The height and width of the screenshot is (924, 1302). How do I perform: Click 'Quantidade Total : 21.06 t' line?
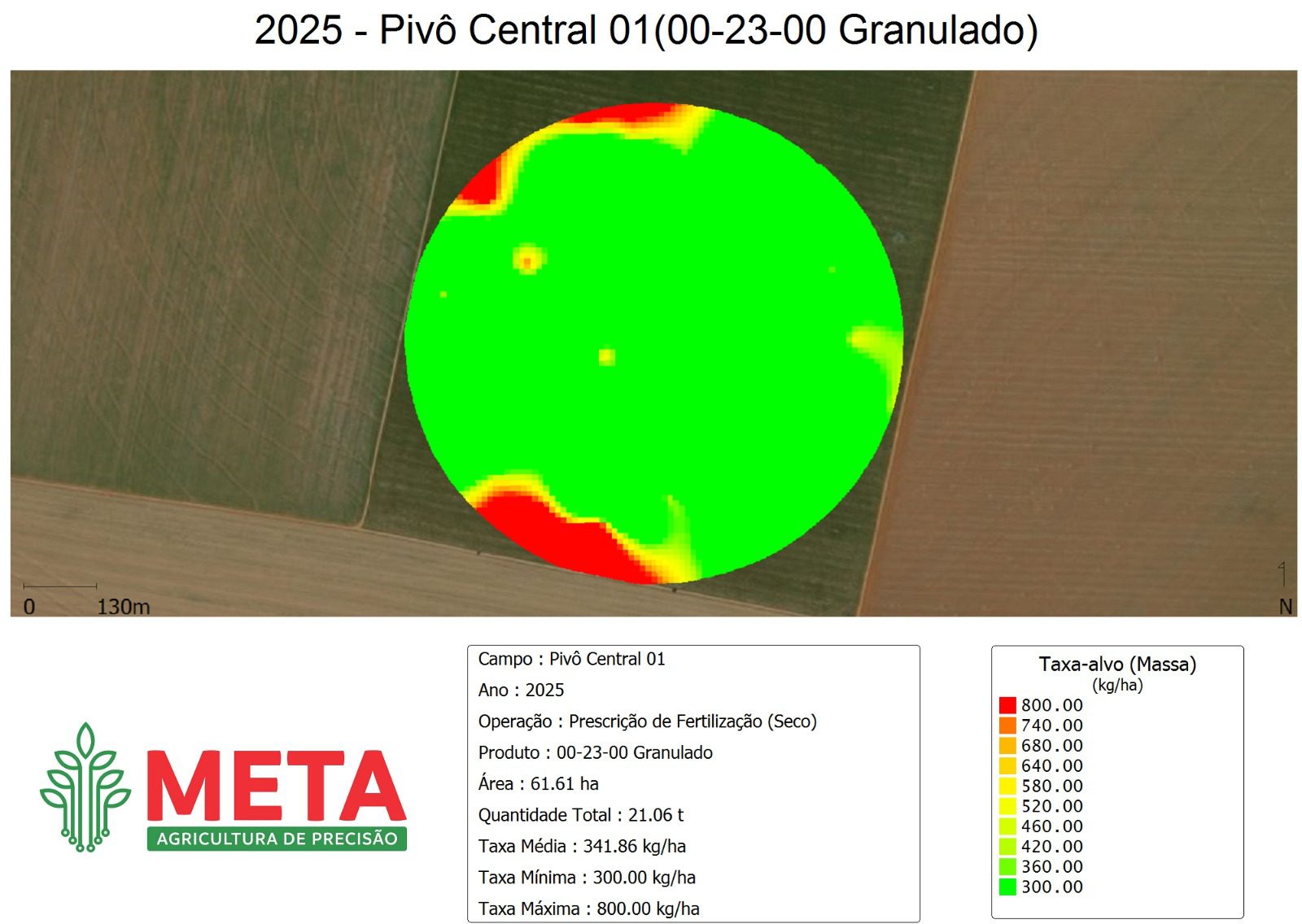tap(580, 815)
